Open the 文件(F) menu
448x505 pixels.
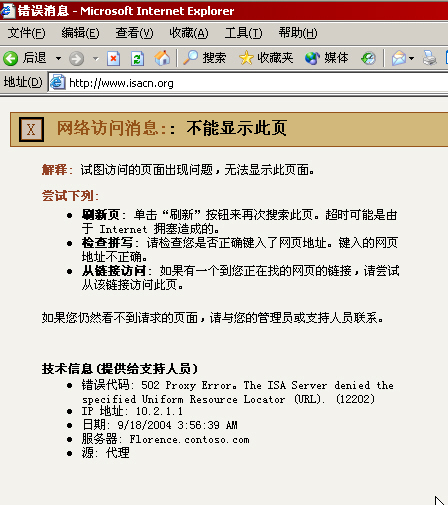26,33
